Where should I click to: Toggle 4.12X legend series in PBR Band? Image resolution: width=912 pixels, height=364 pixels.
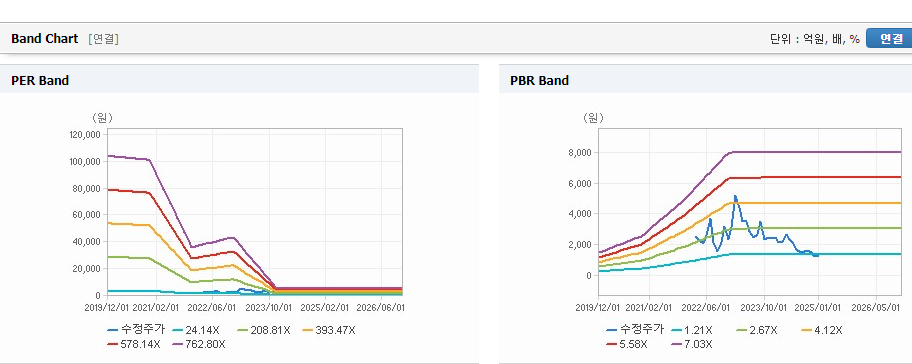pos(821,330)
